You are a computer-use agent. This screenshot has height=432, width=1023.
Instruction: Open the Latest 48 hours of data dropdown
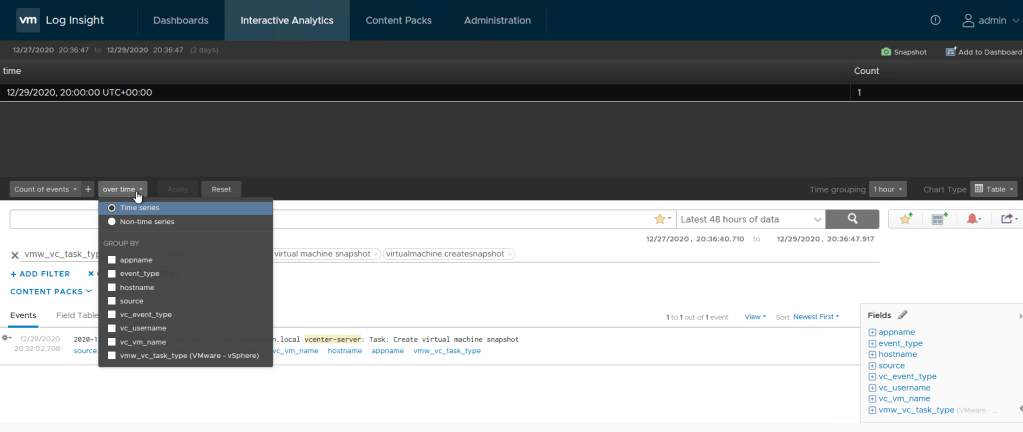[x=751, y=219]
